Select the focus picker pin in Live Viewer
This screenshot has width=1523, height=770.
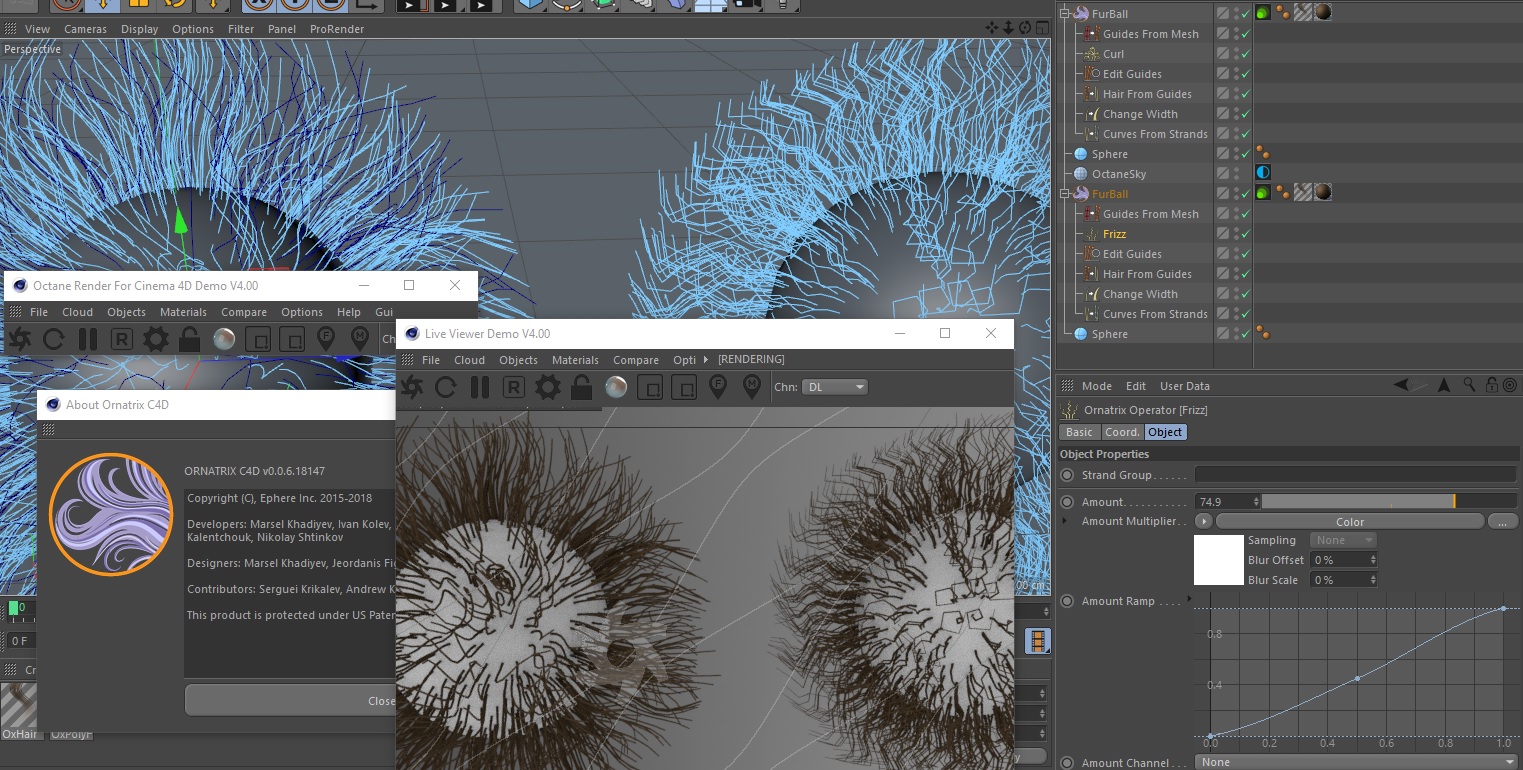(717, 387)
